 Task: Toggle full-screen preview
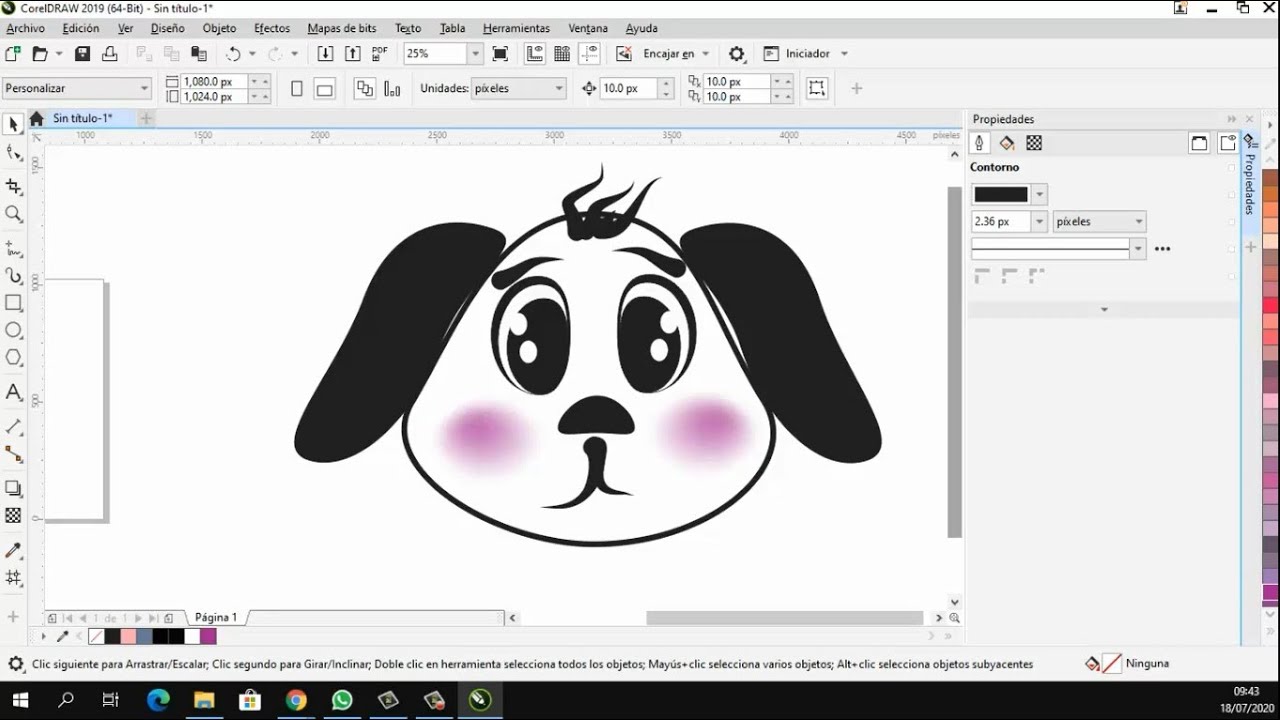click(x=501, y=54)
